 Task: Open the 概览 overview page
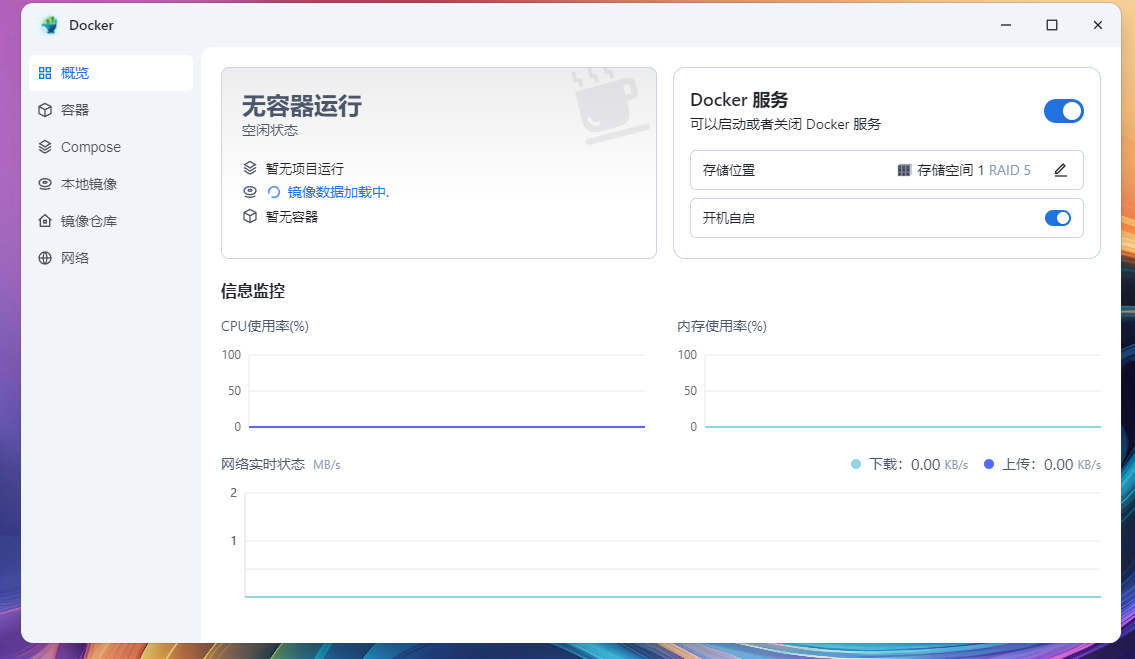coord(111,73)
